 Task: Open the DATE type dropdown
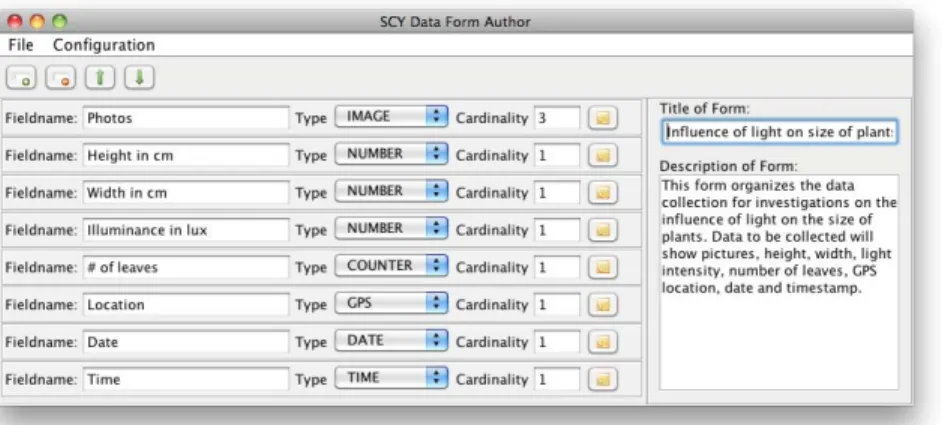pos(391,340)
